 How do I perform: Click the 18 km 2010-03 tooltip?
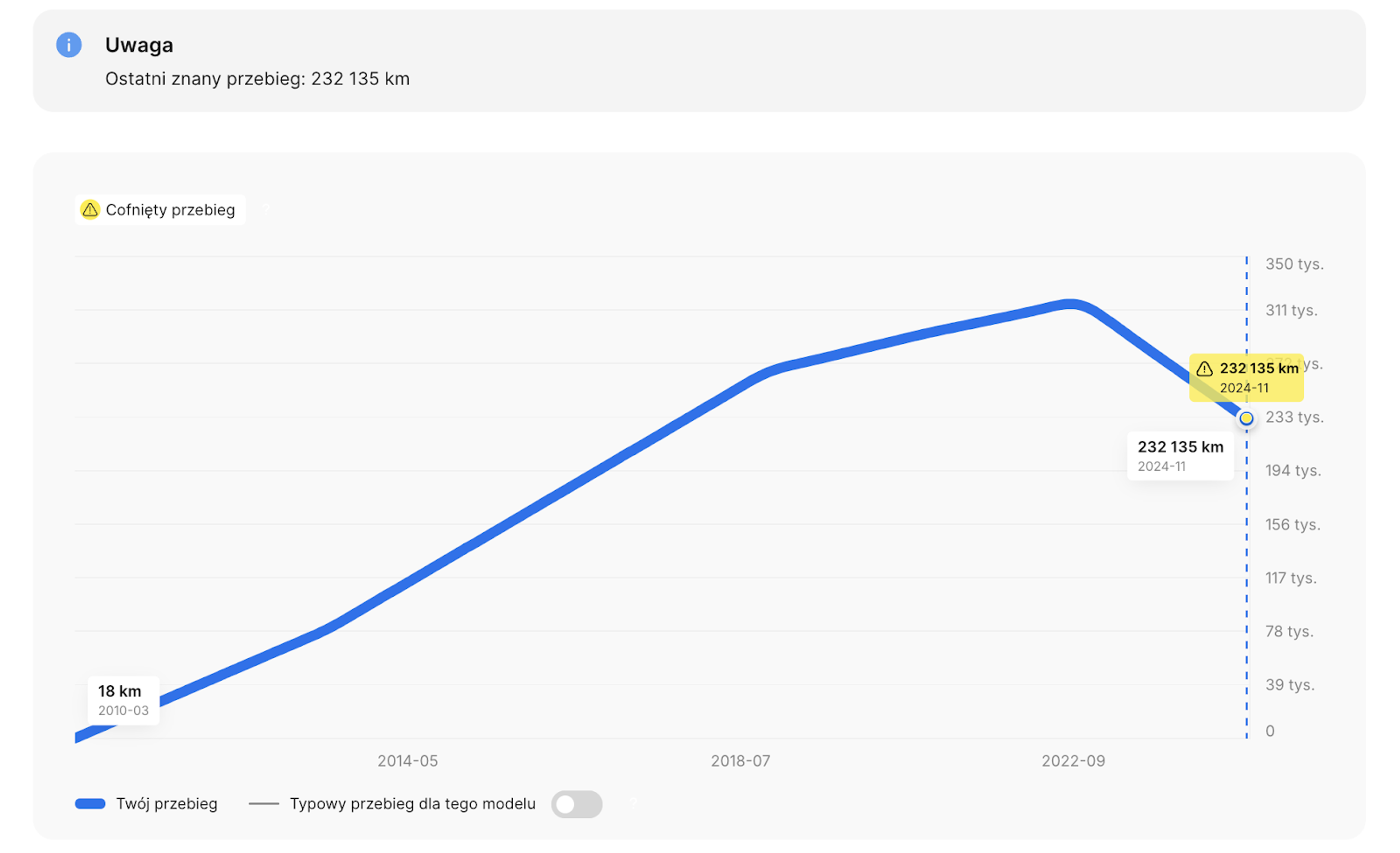(x=123, y=700)
